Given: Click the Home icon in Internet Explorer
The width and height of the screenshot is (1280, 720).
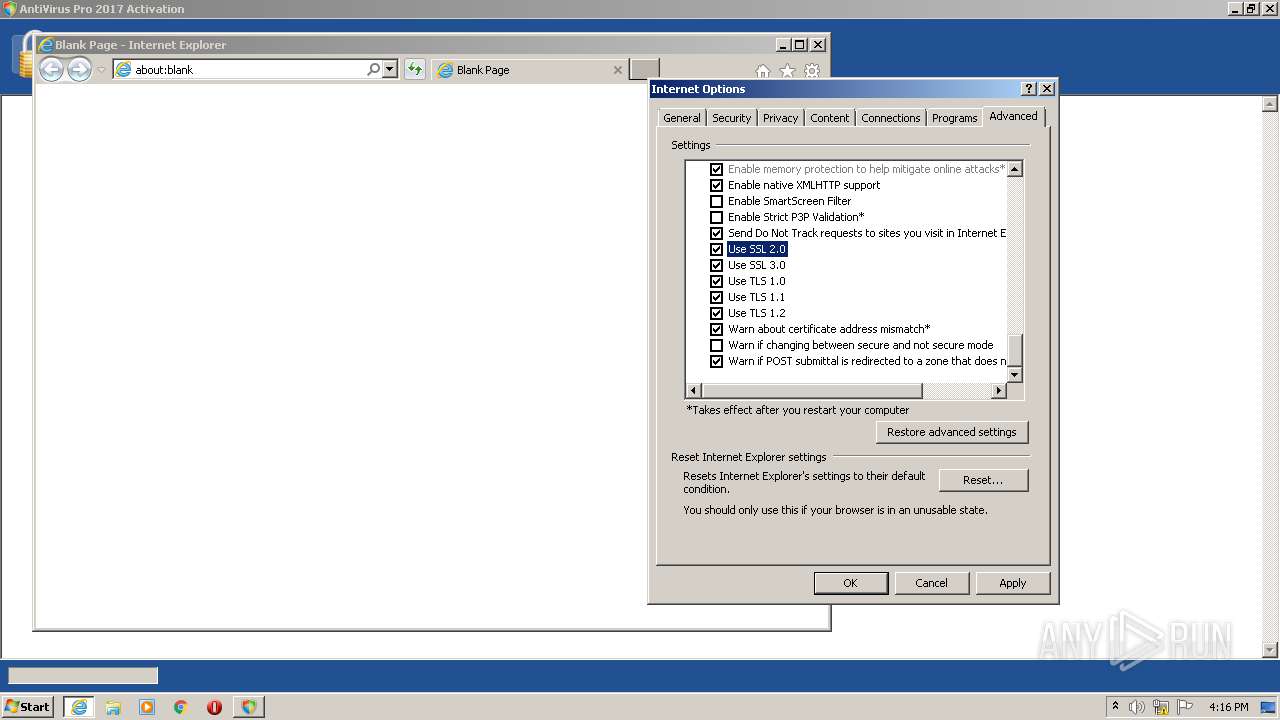Looking at the screenshot, I should (x=762, y=71).
